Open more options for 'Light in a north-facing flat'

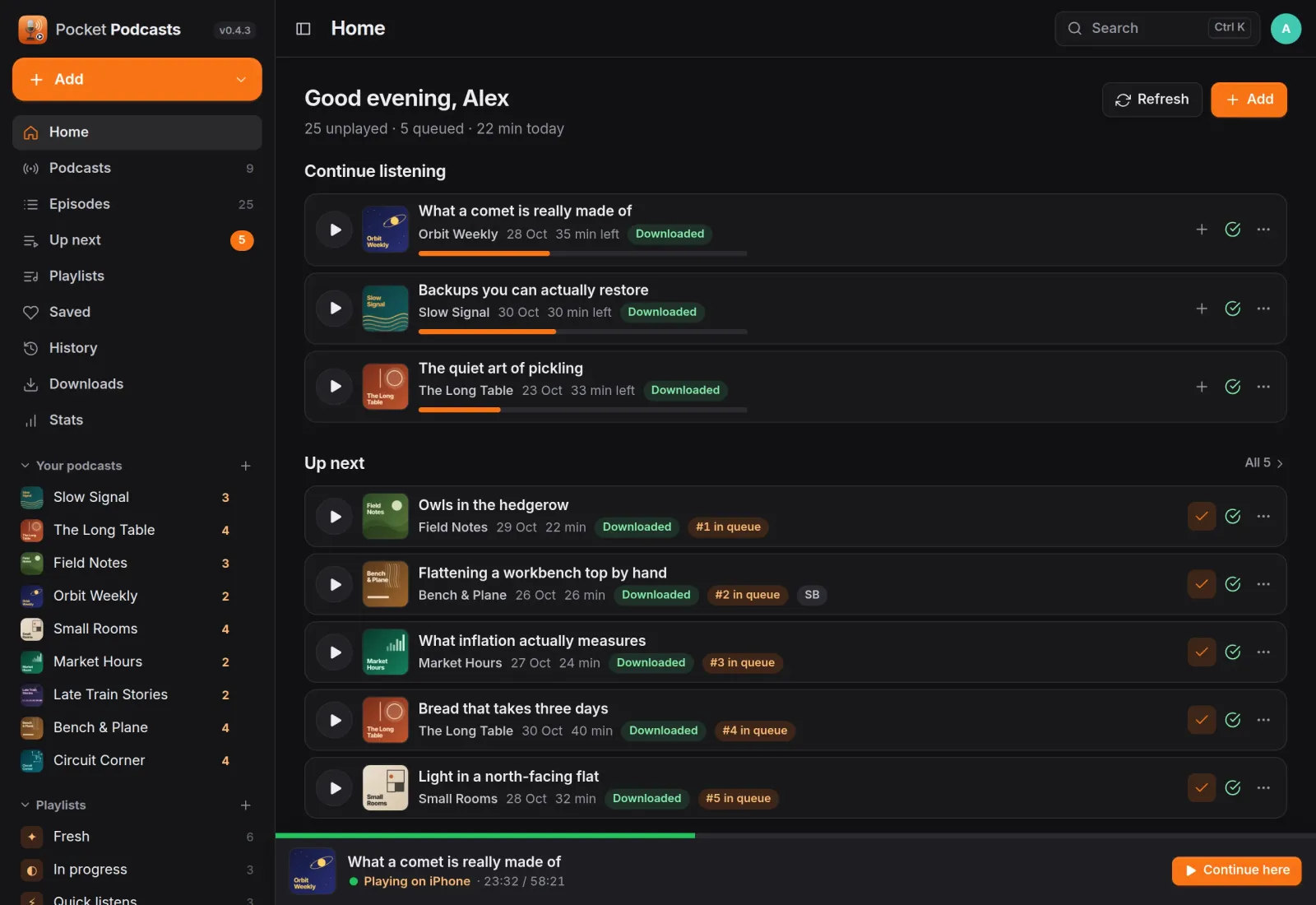coord(1263,788)
